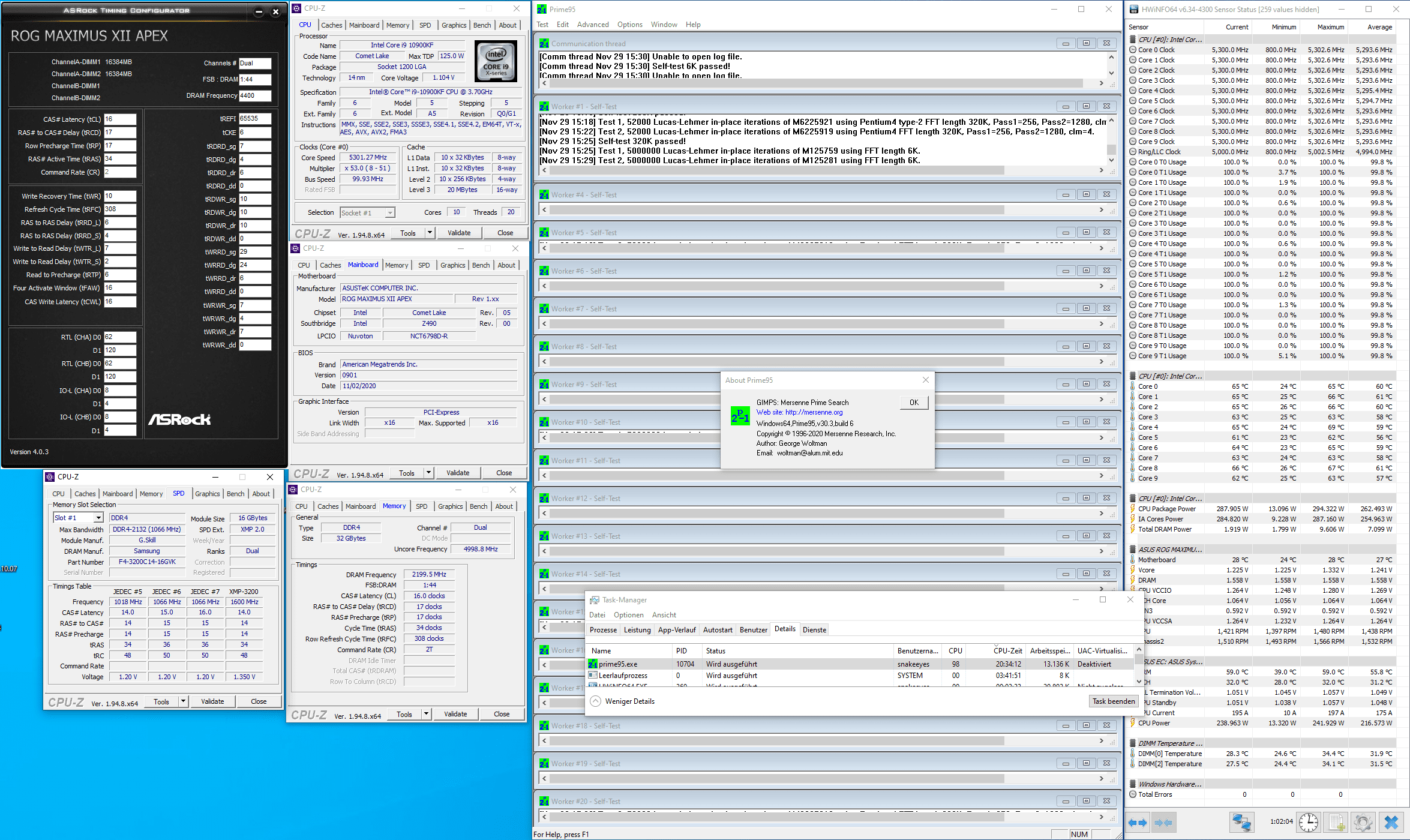The image size is (1410, 840).
Task: Select Caches tab in top CPU-Z window
Action: tap(331, 25)
